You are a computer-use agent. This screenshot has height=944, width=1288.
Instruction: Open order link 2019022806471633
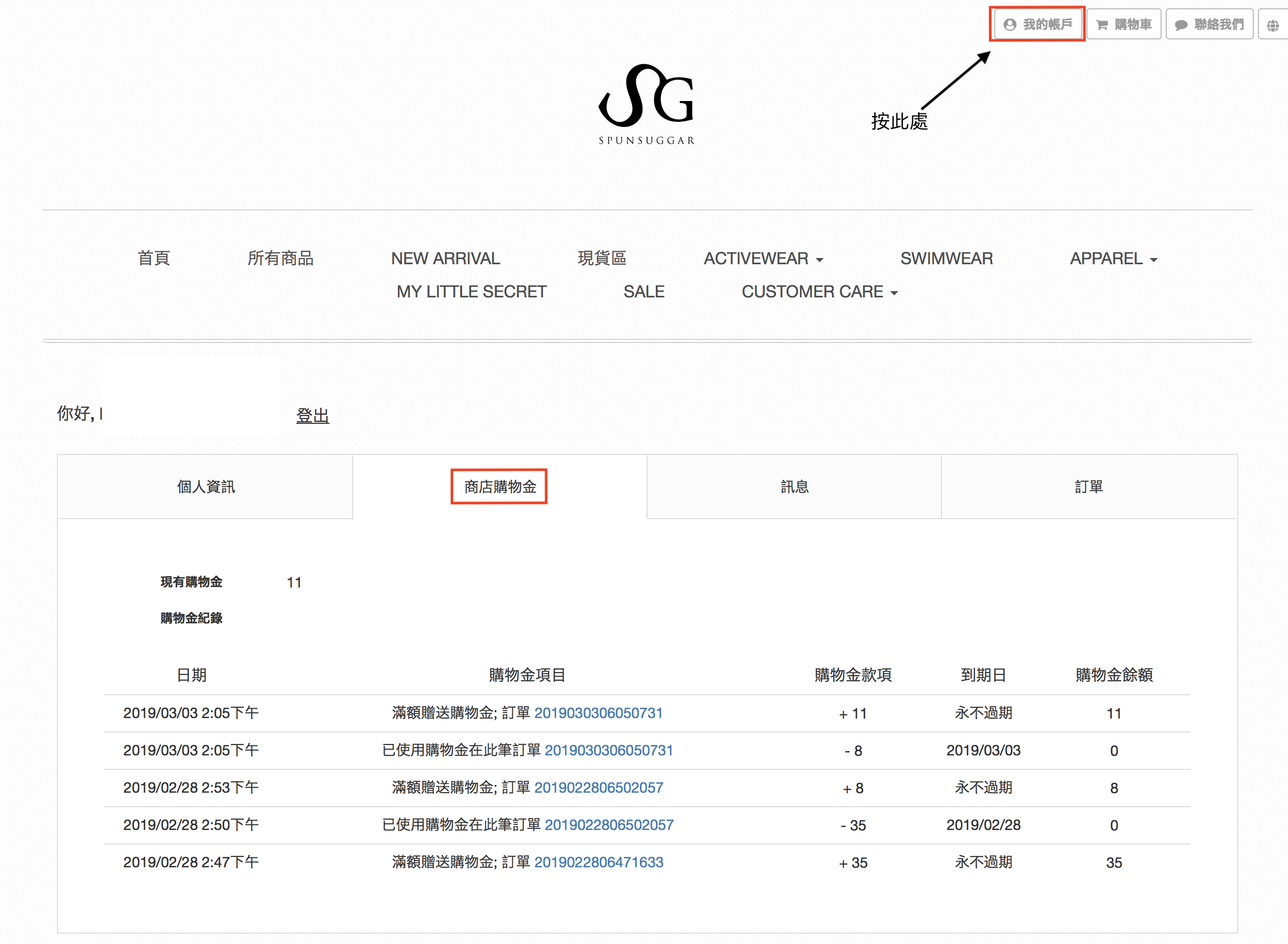(598, 862)
